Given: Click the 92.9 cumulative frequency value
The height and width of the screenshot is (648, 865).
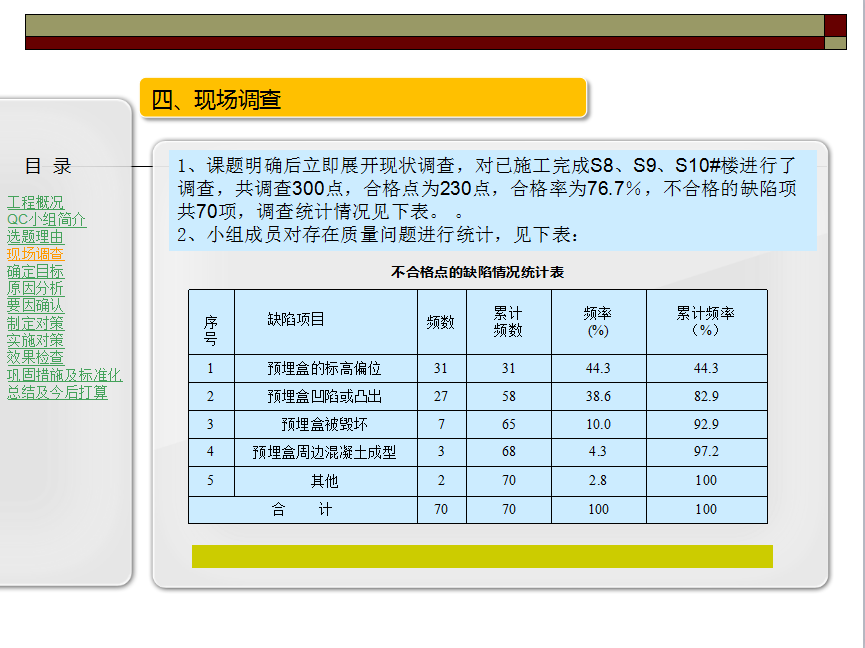Looking at the screenshot, I should 706,424.
